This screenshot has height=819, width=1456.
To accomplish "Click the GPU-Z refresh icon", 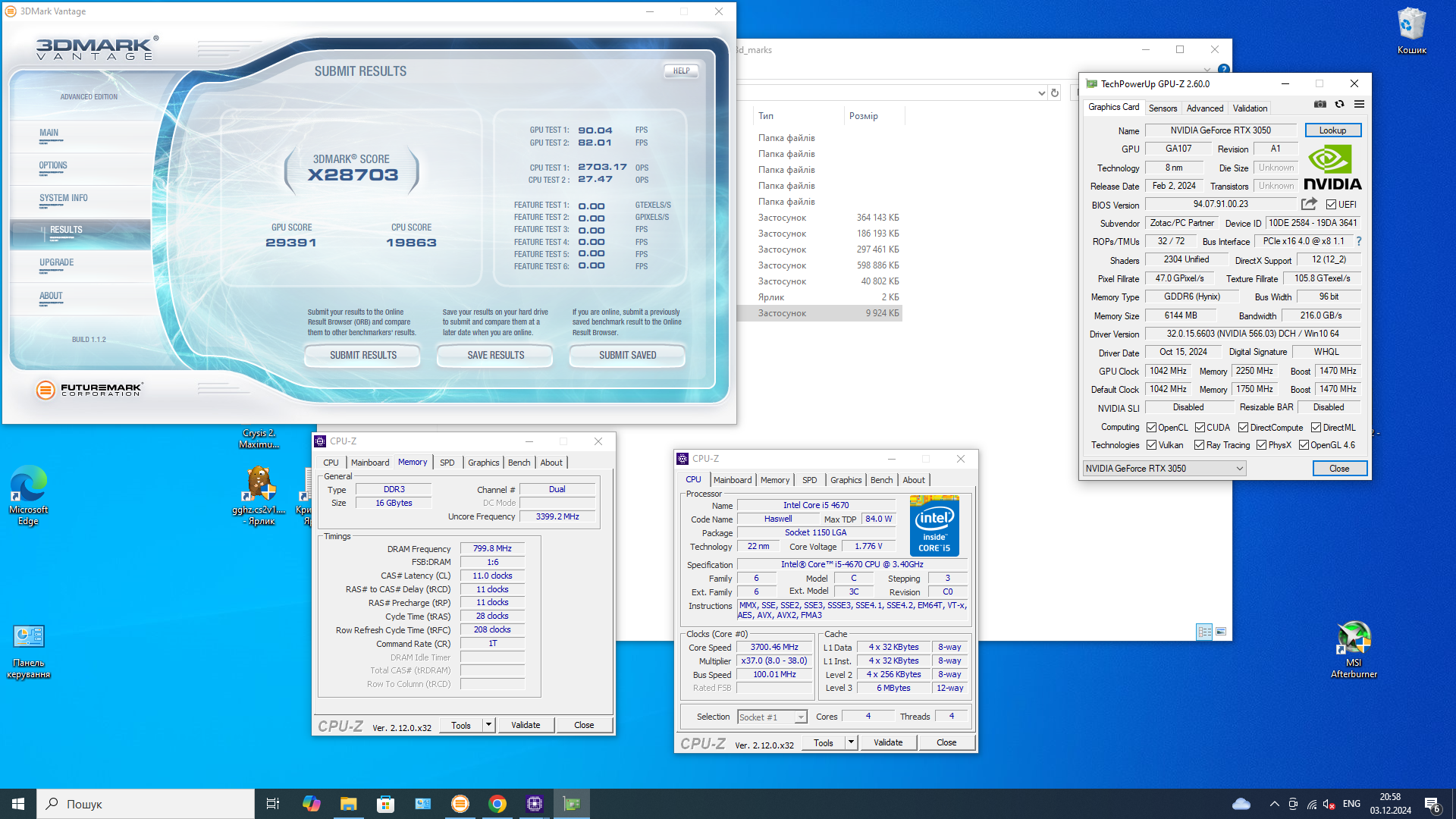I will [x=1340, y=105].
